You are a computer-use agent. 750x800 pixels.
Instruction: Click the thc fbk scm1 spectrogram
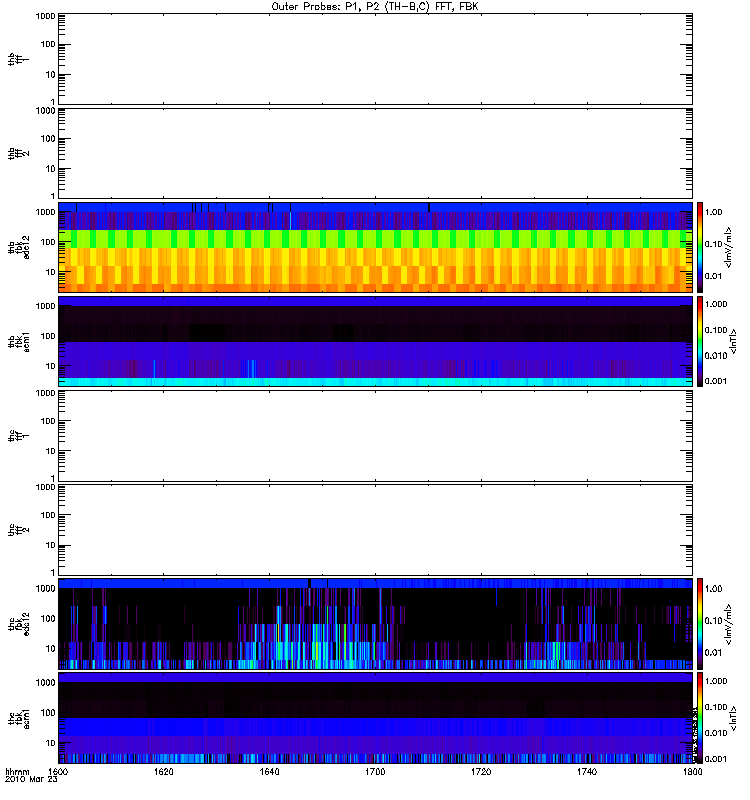click(375, 718)
